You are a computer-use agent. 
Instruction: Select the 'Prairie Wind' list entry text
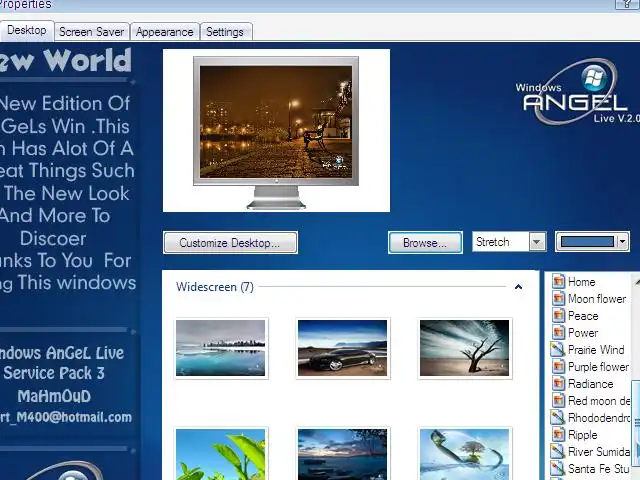pyautogui.click(x=596, y=350)
